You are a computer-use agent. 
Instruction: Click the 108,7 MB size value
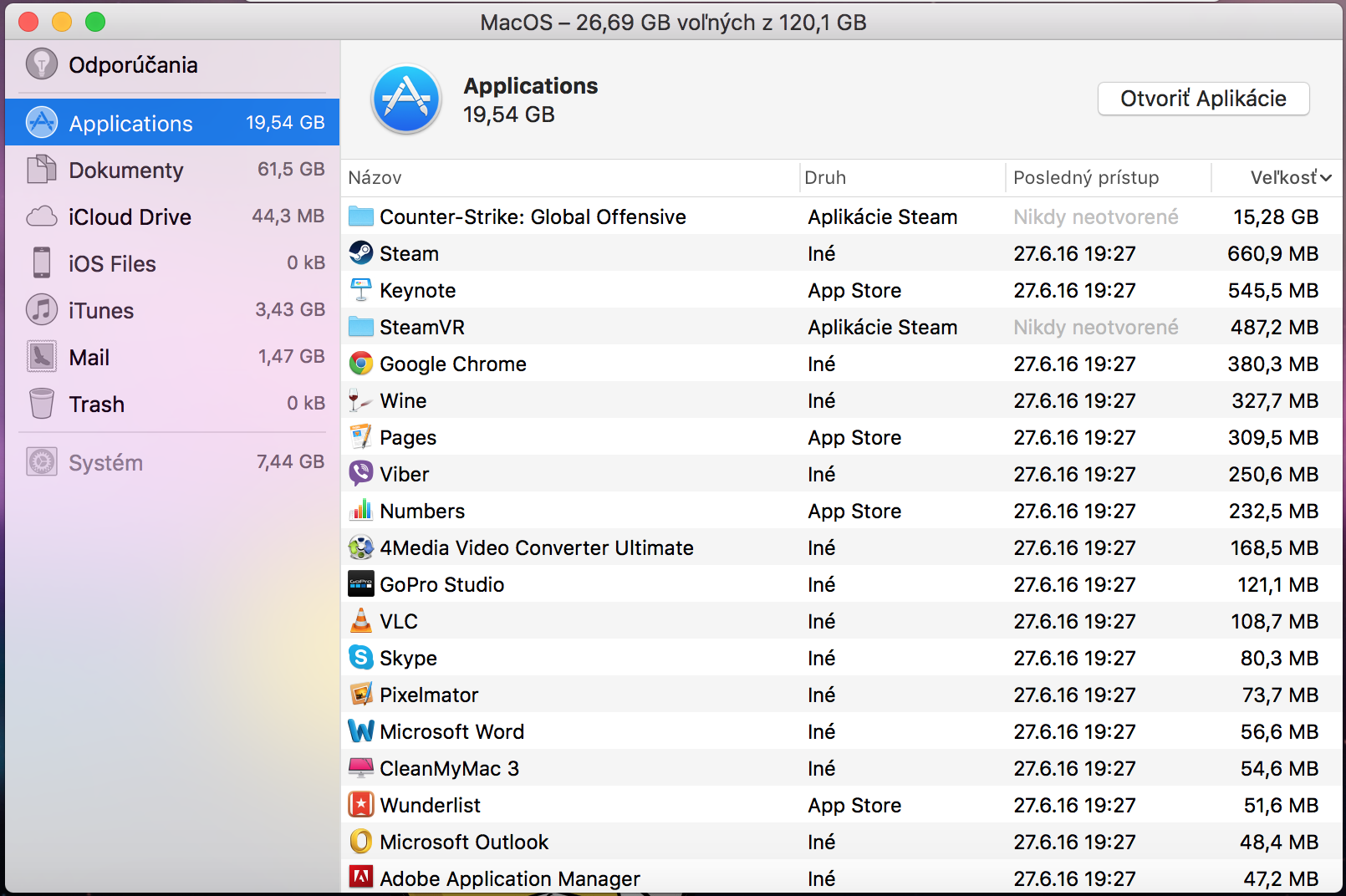[x=1274, y=621]
